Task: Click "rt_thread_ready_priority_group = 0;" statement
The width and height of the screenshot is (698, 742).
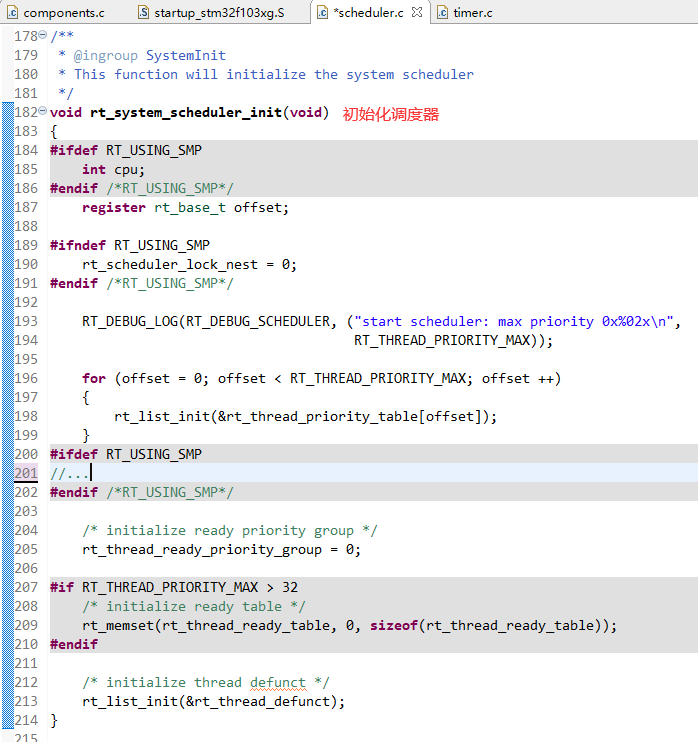Action: click(221, 549)
